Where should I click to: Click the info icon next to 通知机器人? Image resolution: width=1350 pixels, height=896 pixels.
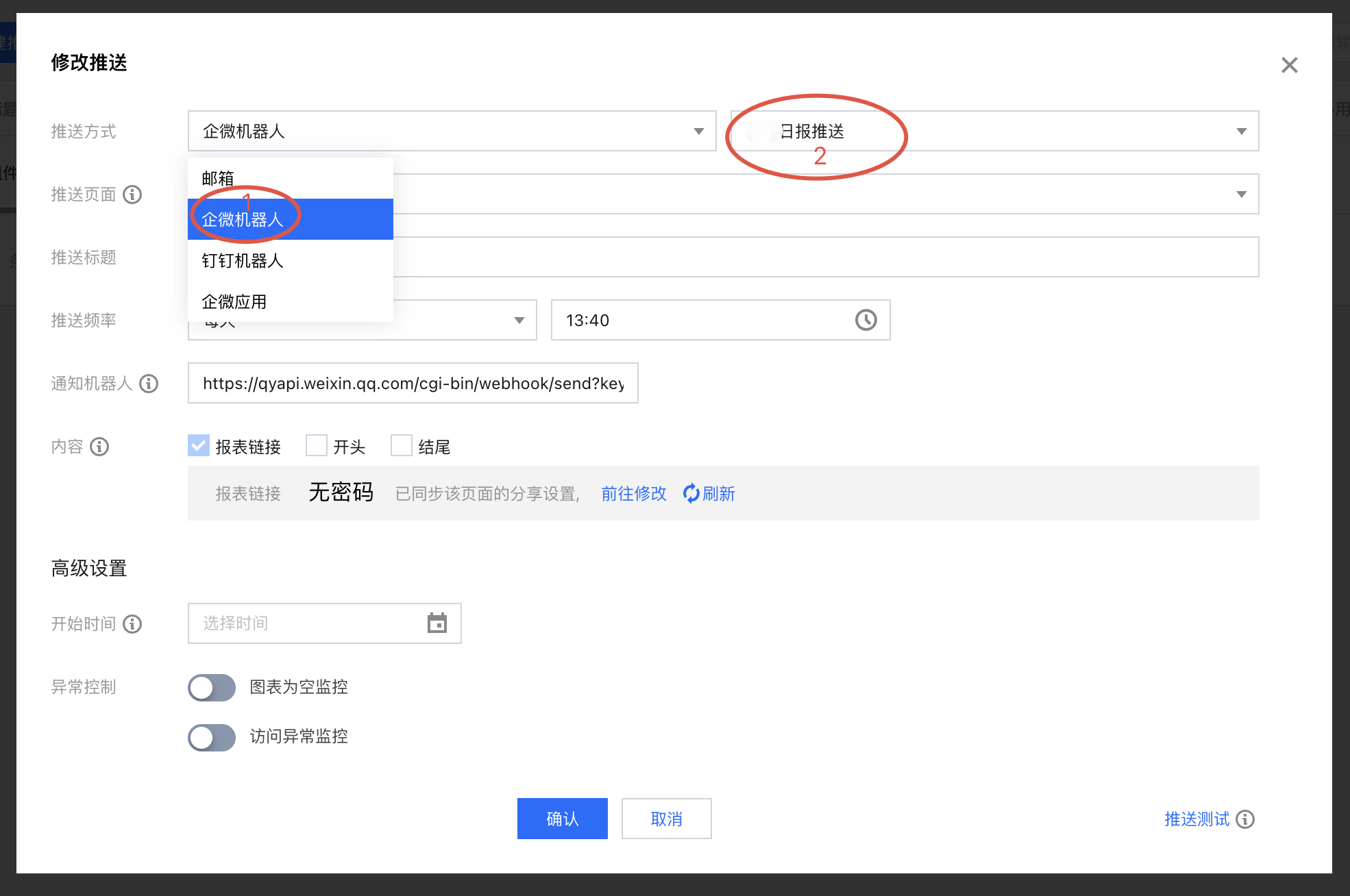149,384
